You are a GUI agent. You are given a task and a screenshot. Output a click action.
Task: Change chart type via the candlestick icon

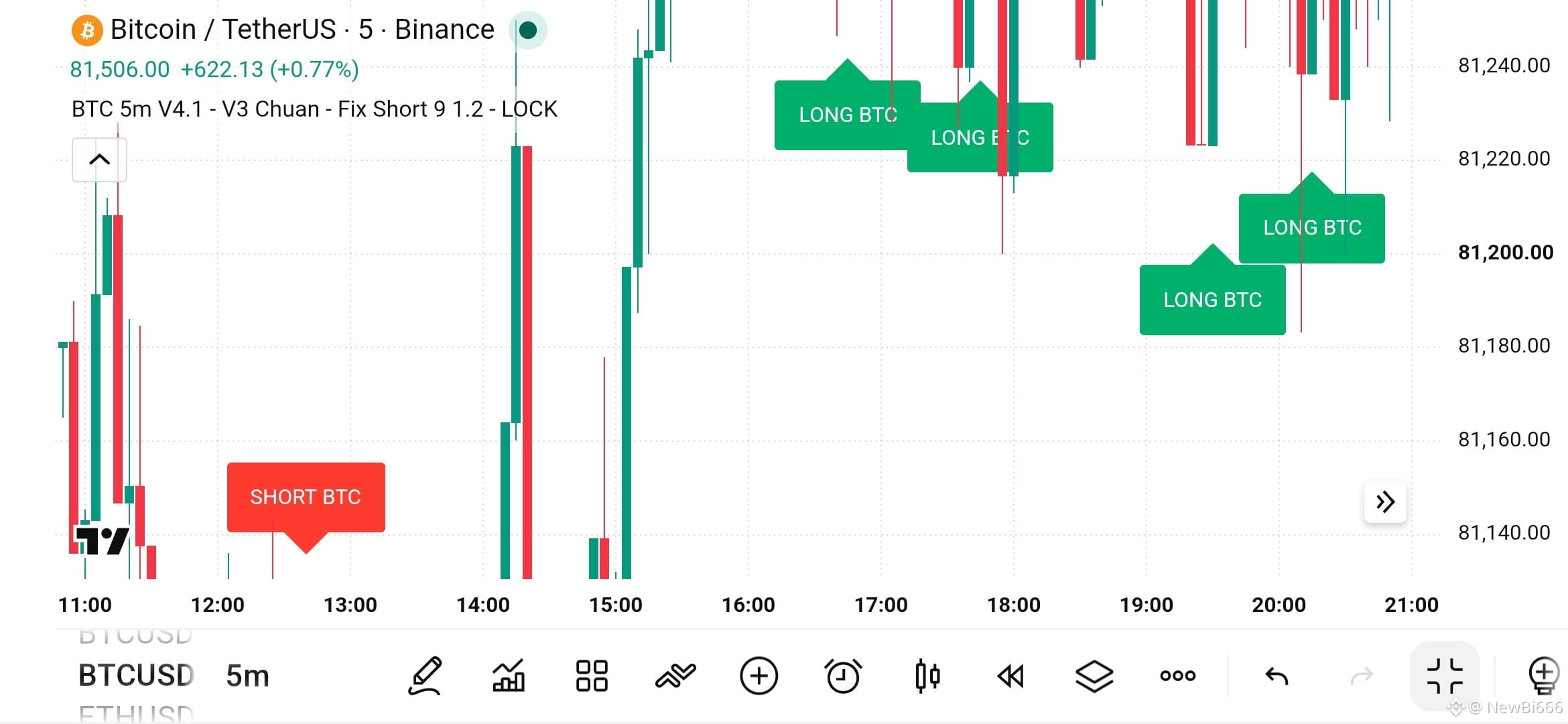927,676
